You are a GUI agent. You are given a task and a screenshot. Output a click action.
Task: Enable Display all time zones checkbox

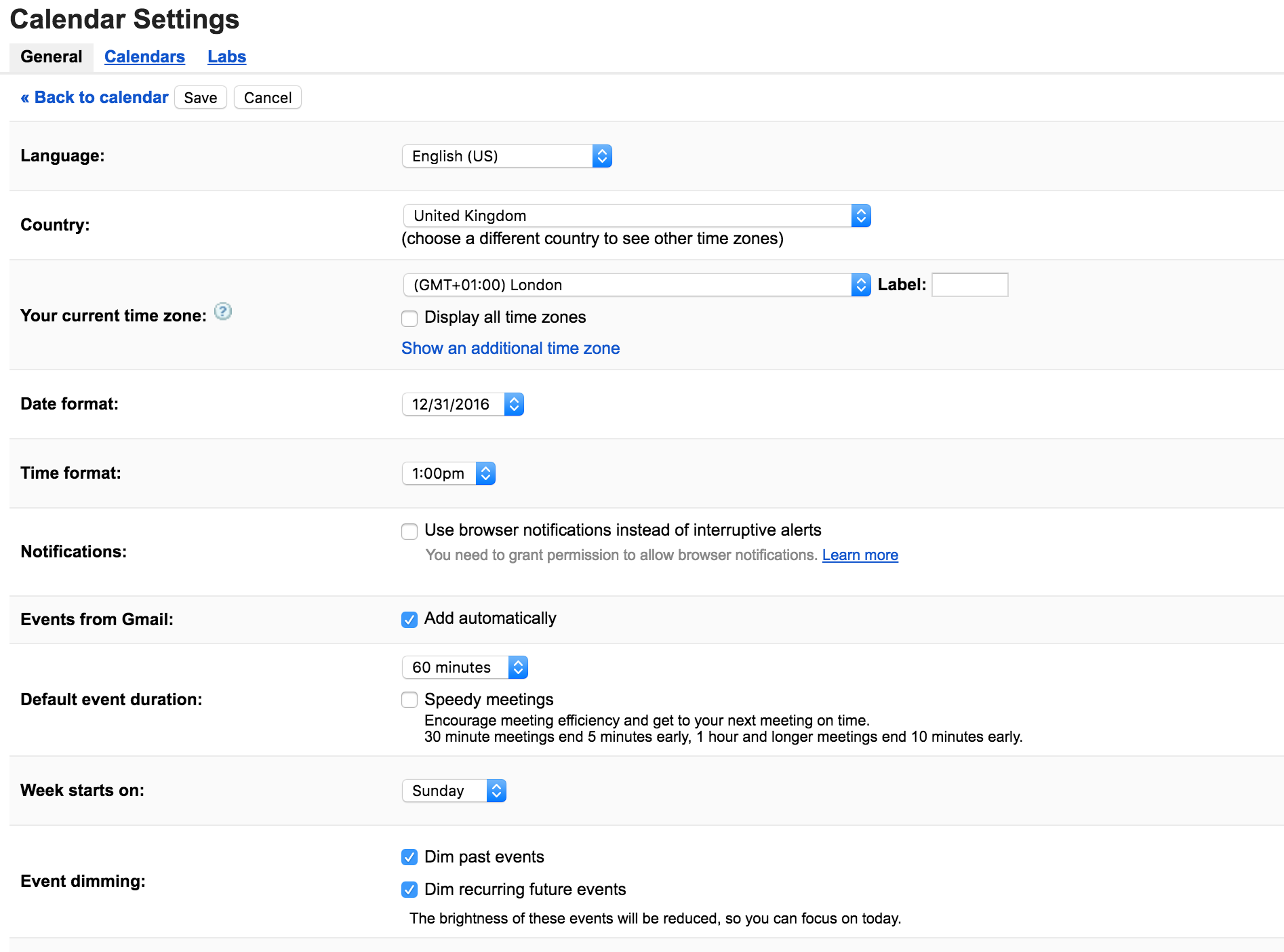[x=409, y=318]
